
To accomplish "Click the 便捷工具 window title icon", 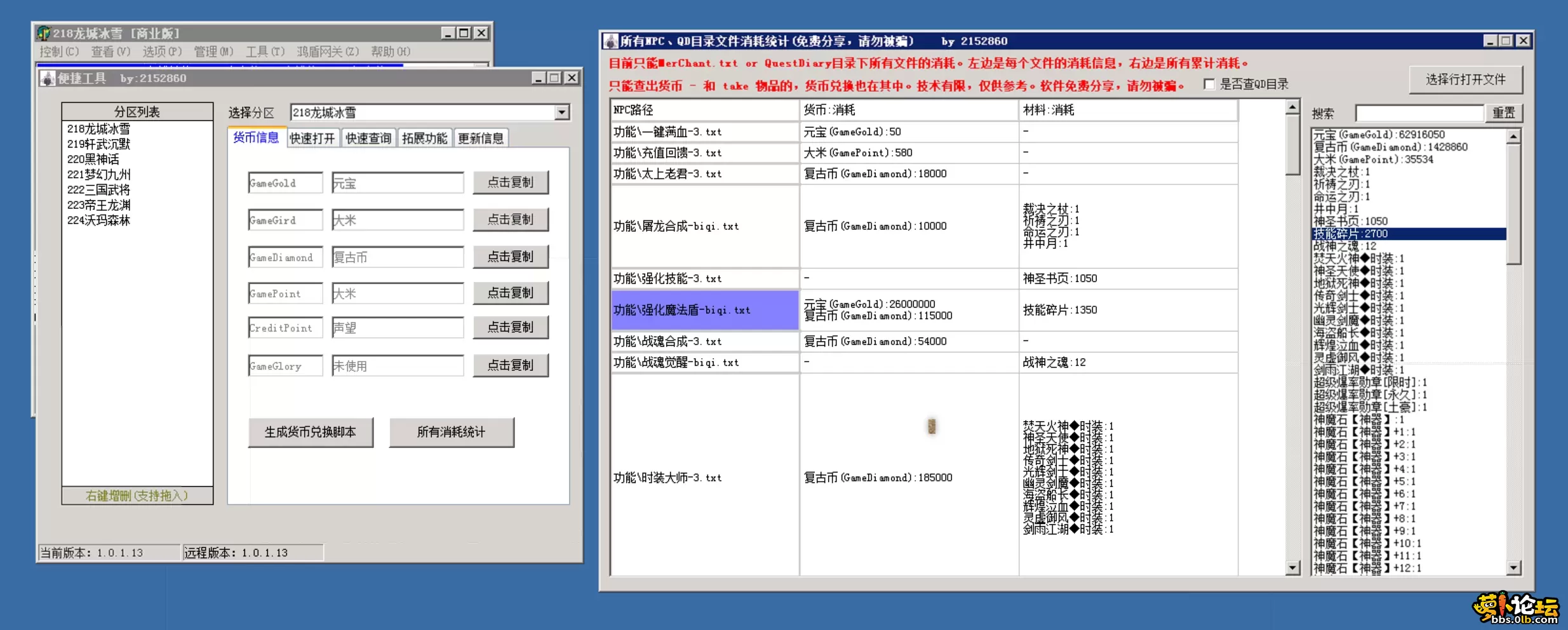I will (x=48, y=78).
